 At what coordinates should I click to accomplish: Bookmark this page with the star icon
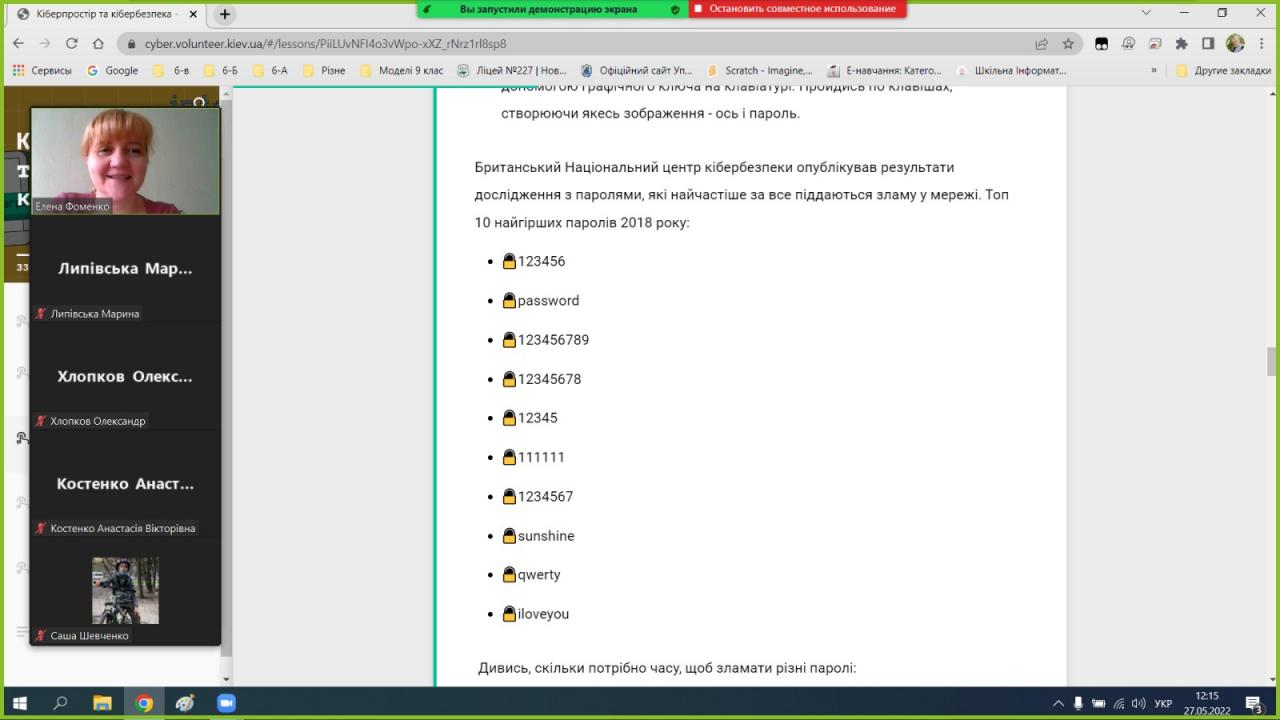pyautogui.click(x=1068, y=44)
